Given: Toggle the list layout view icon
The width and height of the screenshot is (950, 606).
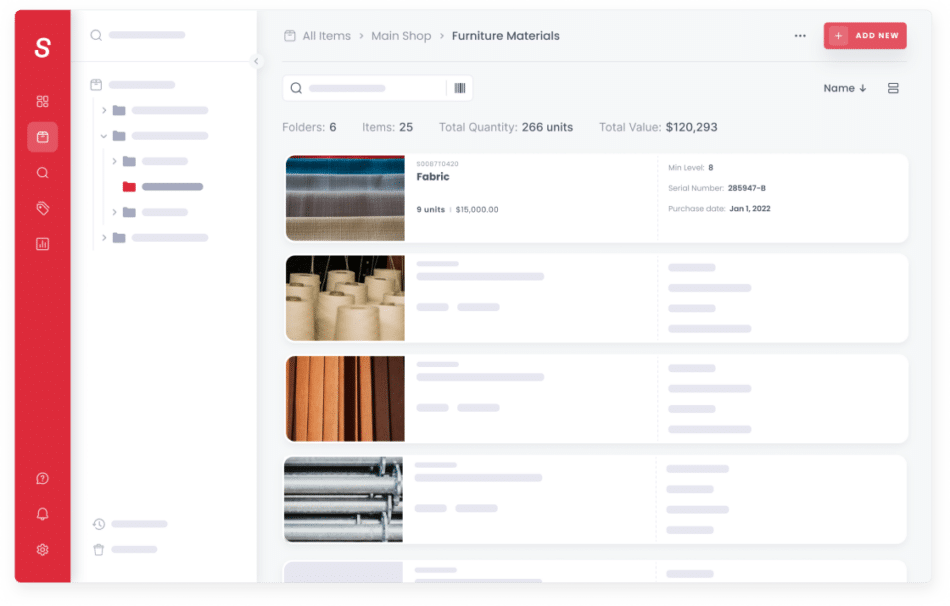Looking at the screenshot, I should pos(893,88).
